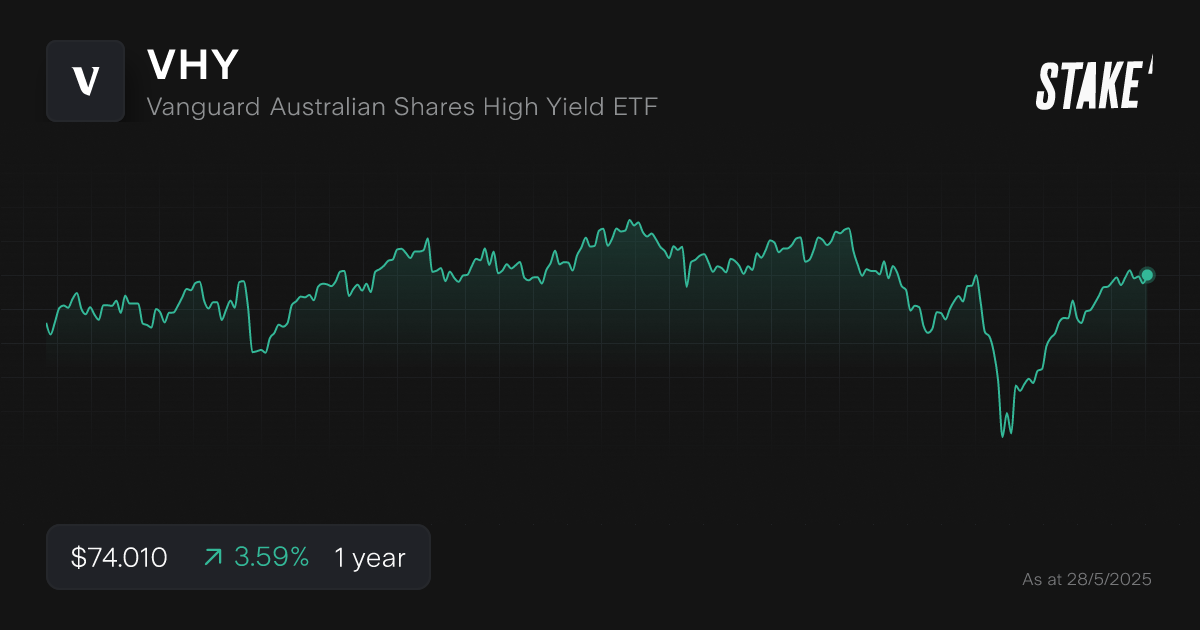The height and width of the screenshot is (630, 1200).
Task: Click the letter S in the Stake logo
Action: pyautogui.click(x=1047, y=85)
